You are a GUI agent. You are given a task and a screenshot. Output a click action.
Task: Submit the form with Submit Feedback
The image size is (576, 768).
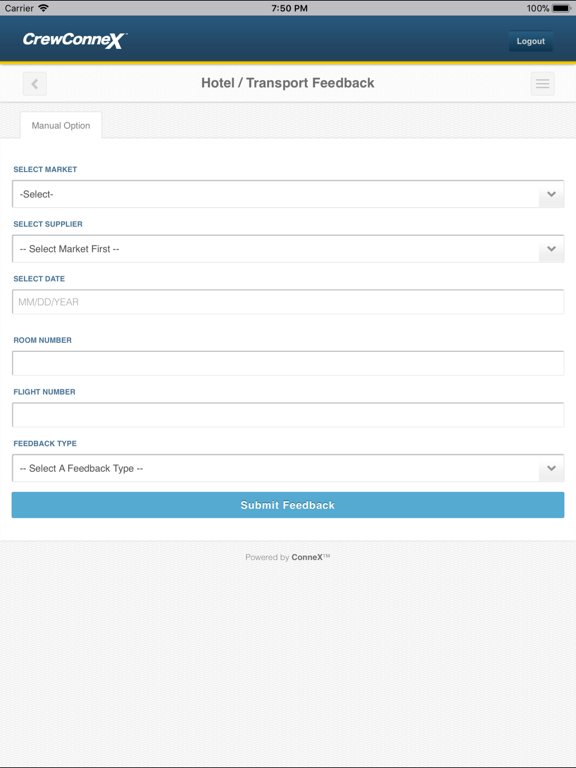tap(288, 505)
